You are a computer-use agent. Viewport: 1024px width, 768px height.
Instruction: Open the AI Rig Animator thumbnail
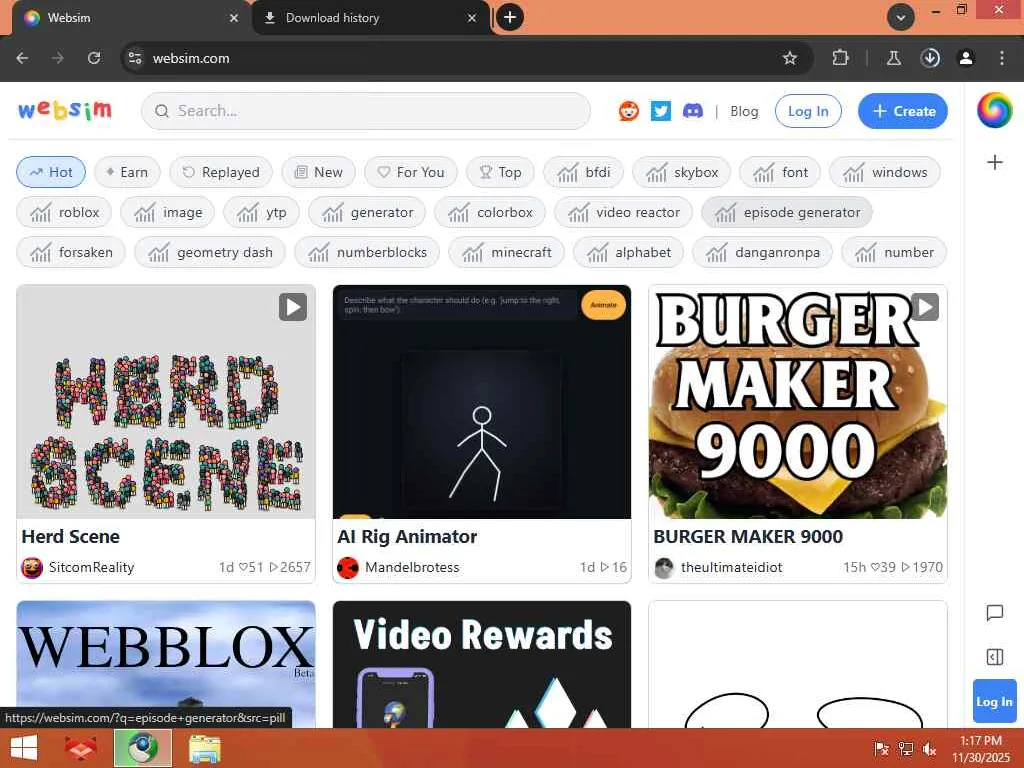pyautogui.click(x=481, y=402)
